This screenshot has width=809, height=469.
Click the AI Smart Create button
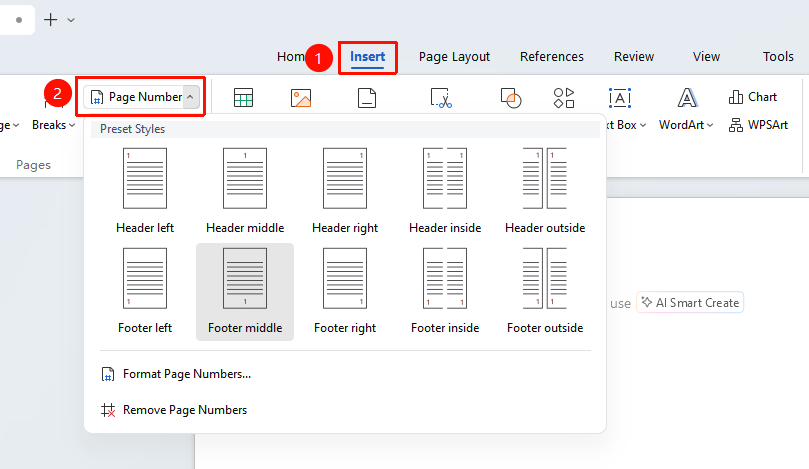[x=690, y=303]
